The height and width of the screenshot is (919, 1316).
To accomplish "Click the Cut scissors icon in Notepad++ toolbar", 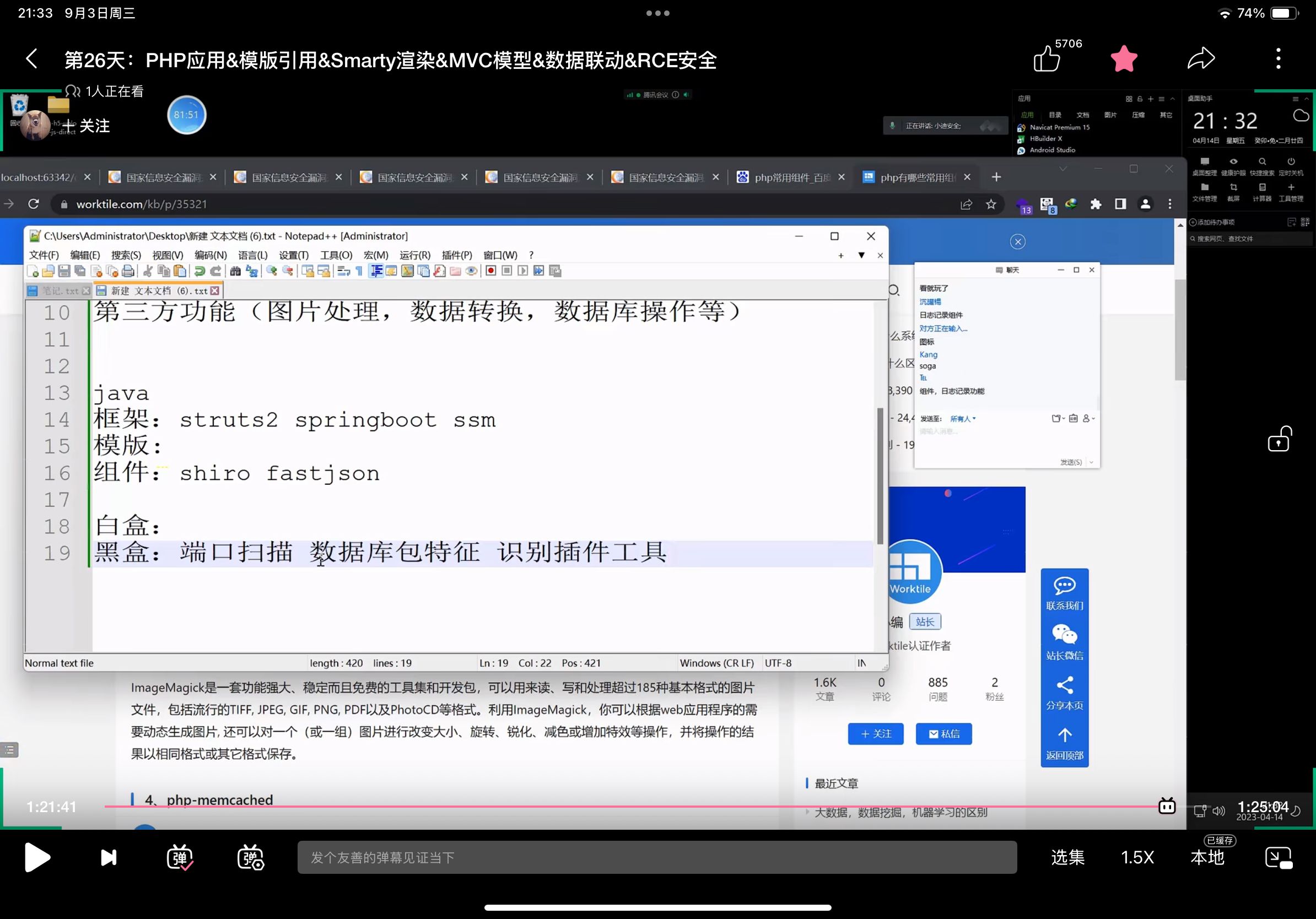I will tap(148, 271).
